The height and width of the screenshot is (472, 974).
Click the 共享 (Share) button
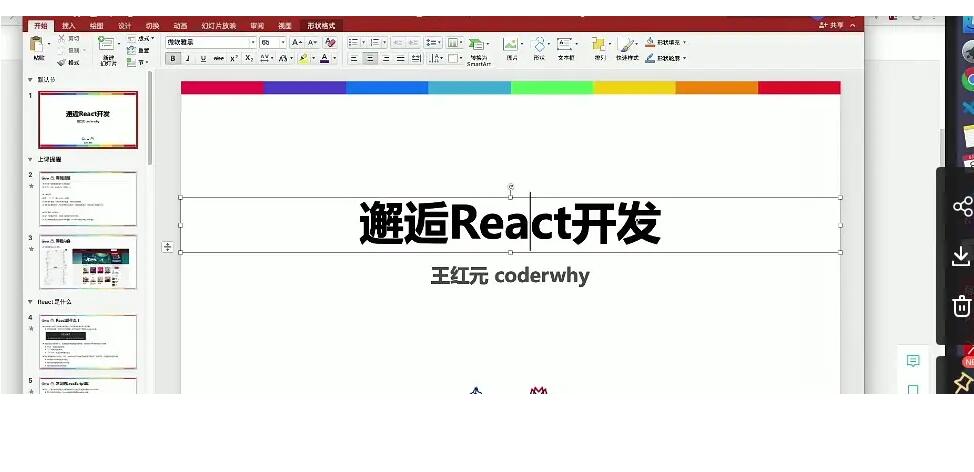tap(831, 25)
